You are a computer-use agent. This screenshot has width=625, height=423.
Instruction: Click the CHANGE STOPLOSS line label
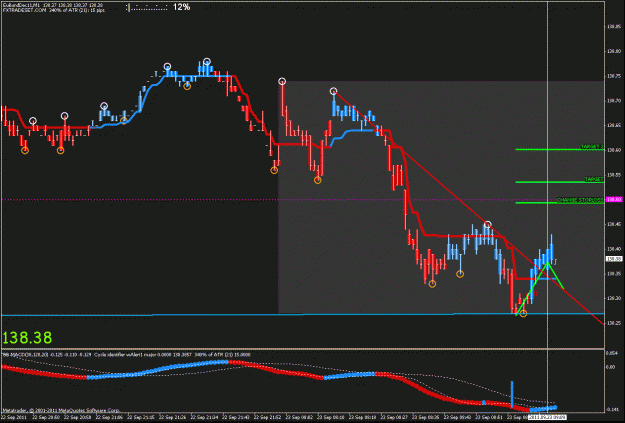click(x=580, y=200)
